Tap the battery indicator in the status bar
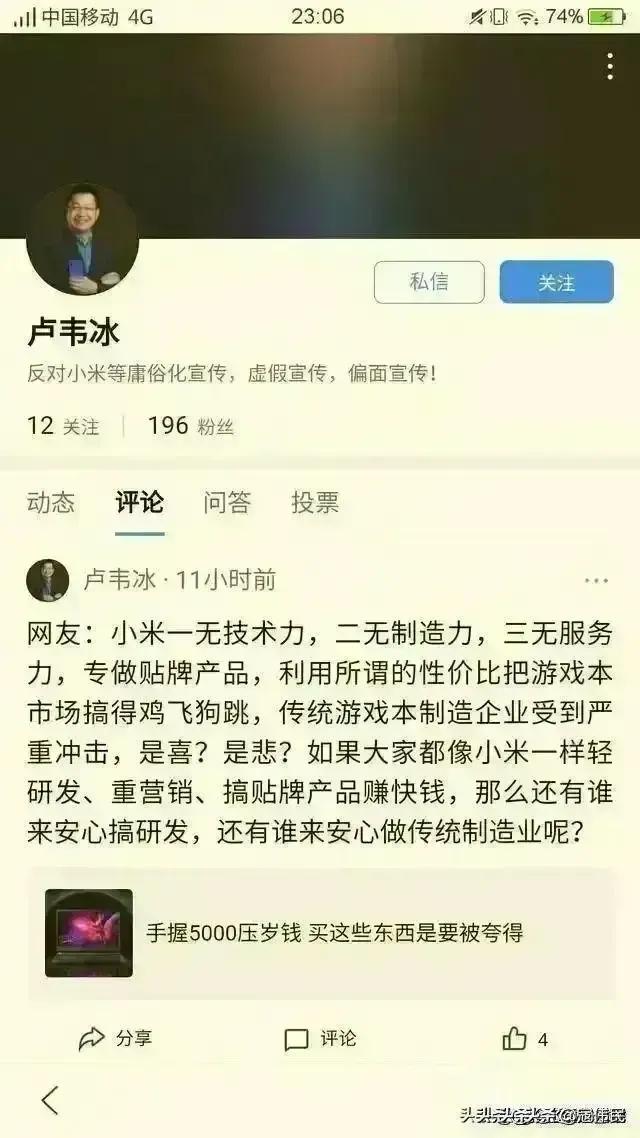The width and height of the screenshot is (640, 1138). pos(606,17)
